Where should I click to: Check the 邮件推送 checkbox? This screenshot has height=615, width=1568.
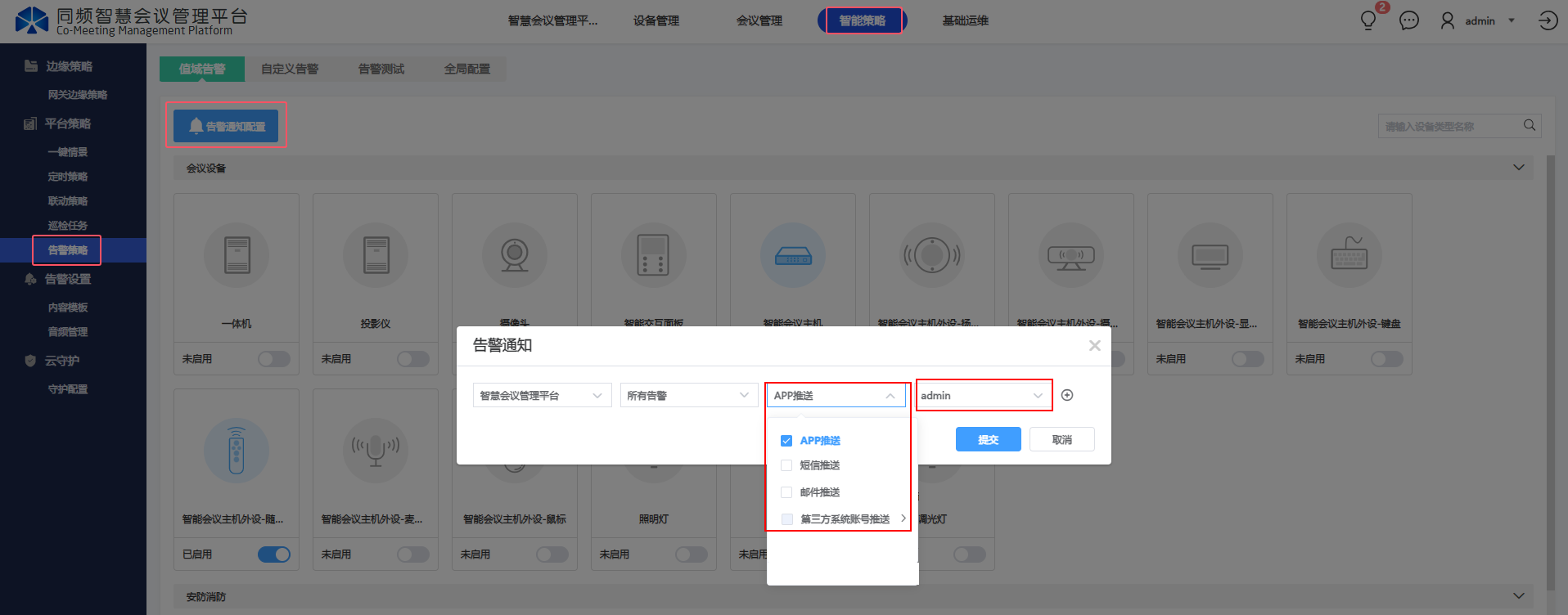[x=786, y=492]
